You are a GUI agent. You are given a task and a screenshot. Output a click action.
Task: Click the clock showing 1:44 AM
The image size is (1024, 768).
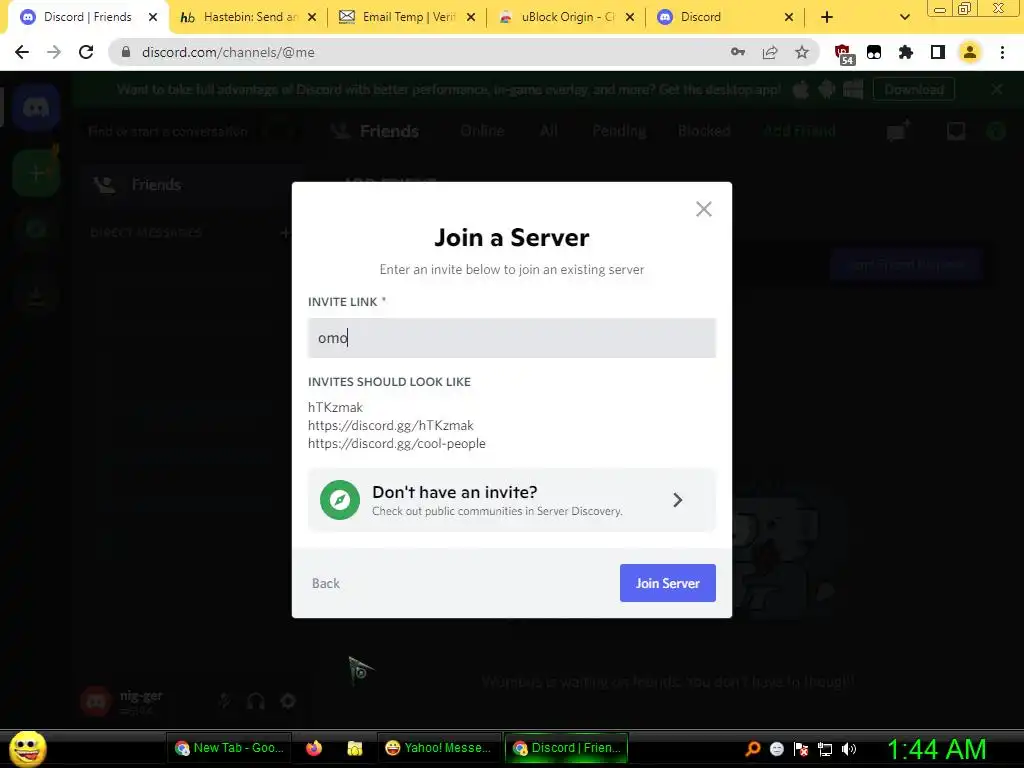coord(936,748)
